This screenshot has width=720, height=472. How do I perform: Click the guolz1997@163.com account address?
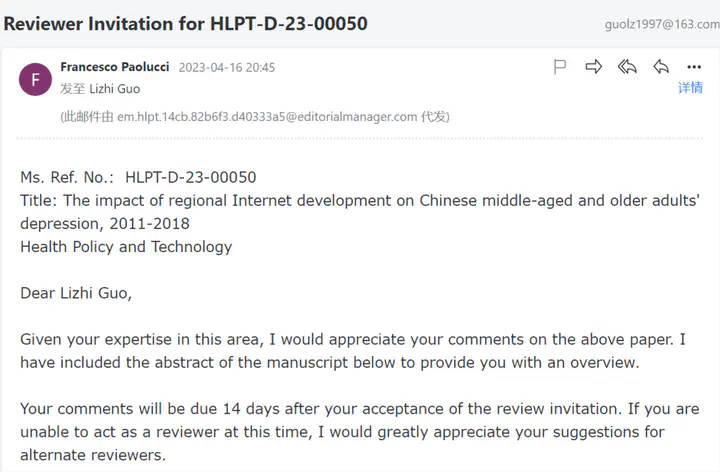pos(660,23)
